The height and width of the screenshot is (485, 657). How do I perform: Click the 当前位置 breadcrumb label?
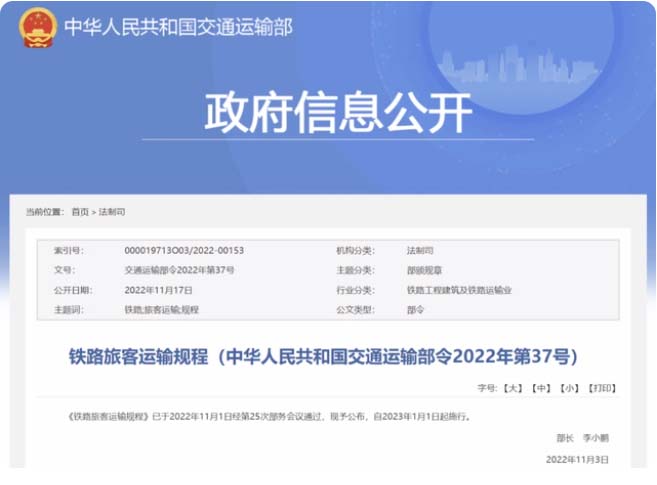tap(45, 212)
